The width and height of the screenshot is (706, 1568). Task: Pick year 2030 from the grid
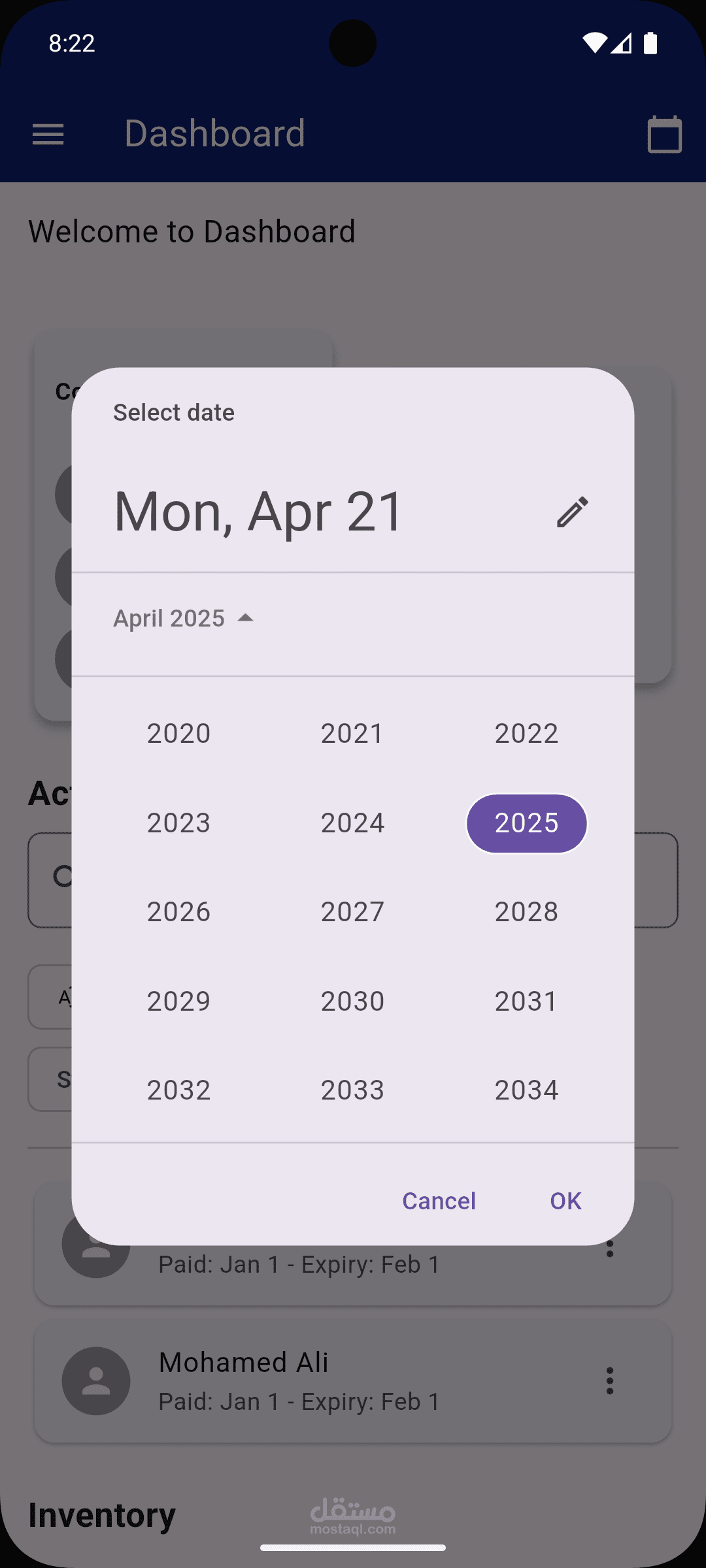click(352, 1001)
